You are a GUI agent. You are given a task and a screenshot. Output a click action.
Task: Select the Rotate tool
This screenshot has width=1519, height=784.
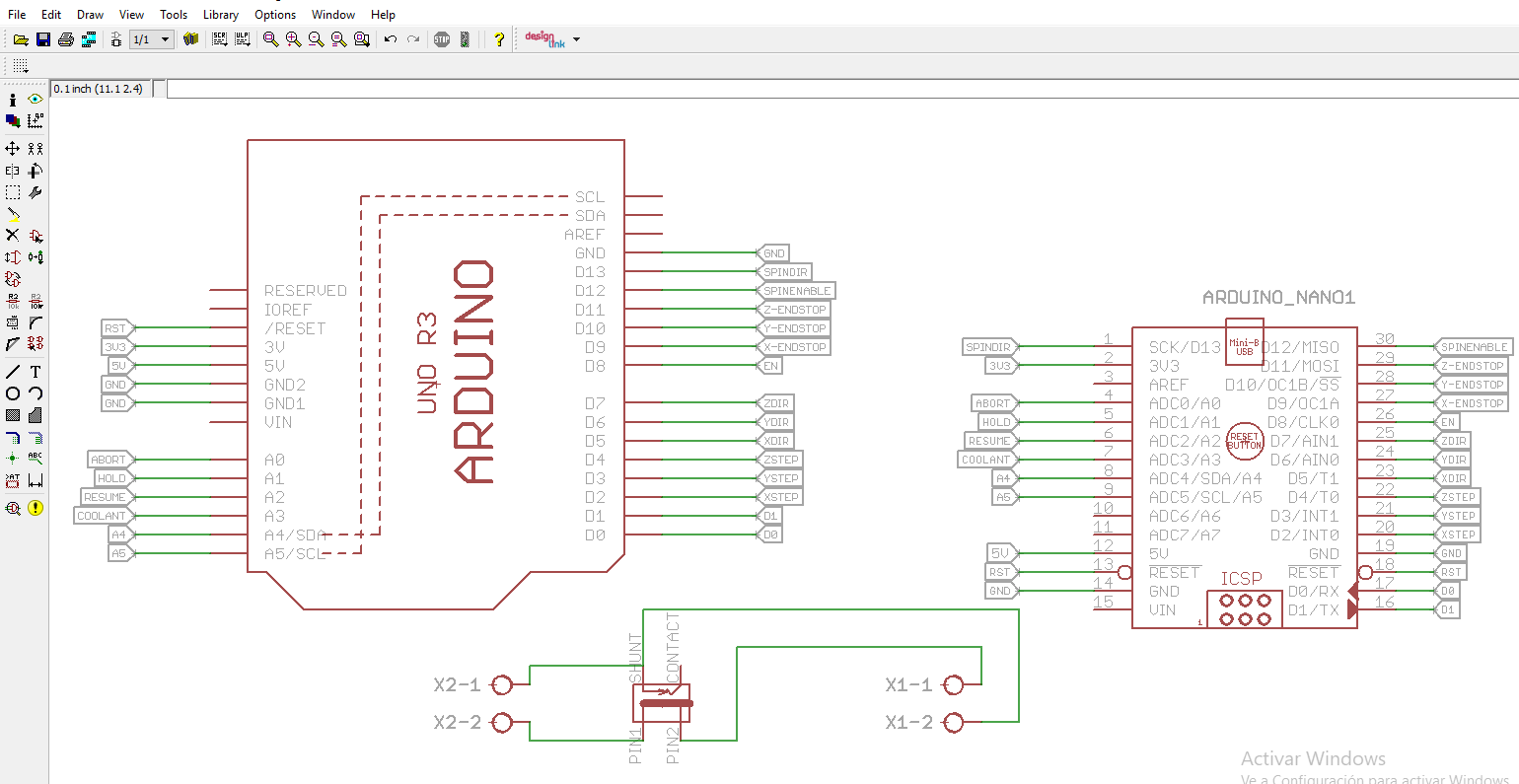36,171
